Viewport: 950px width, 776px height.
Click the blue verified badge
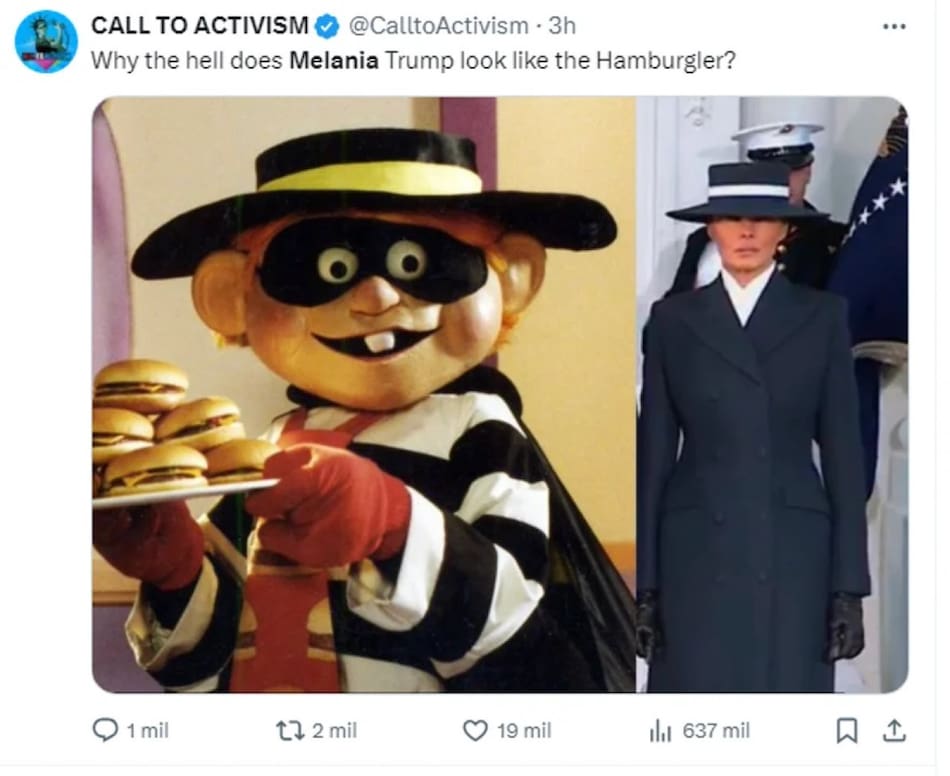(x=328, y=26)
